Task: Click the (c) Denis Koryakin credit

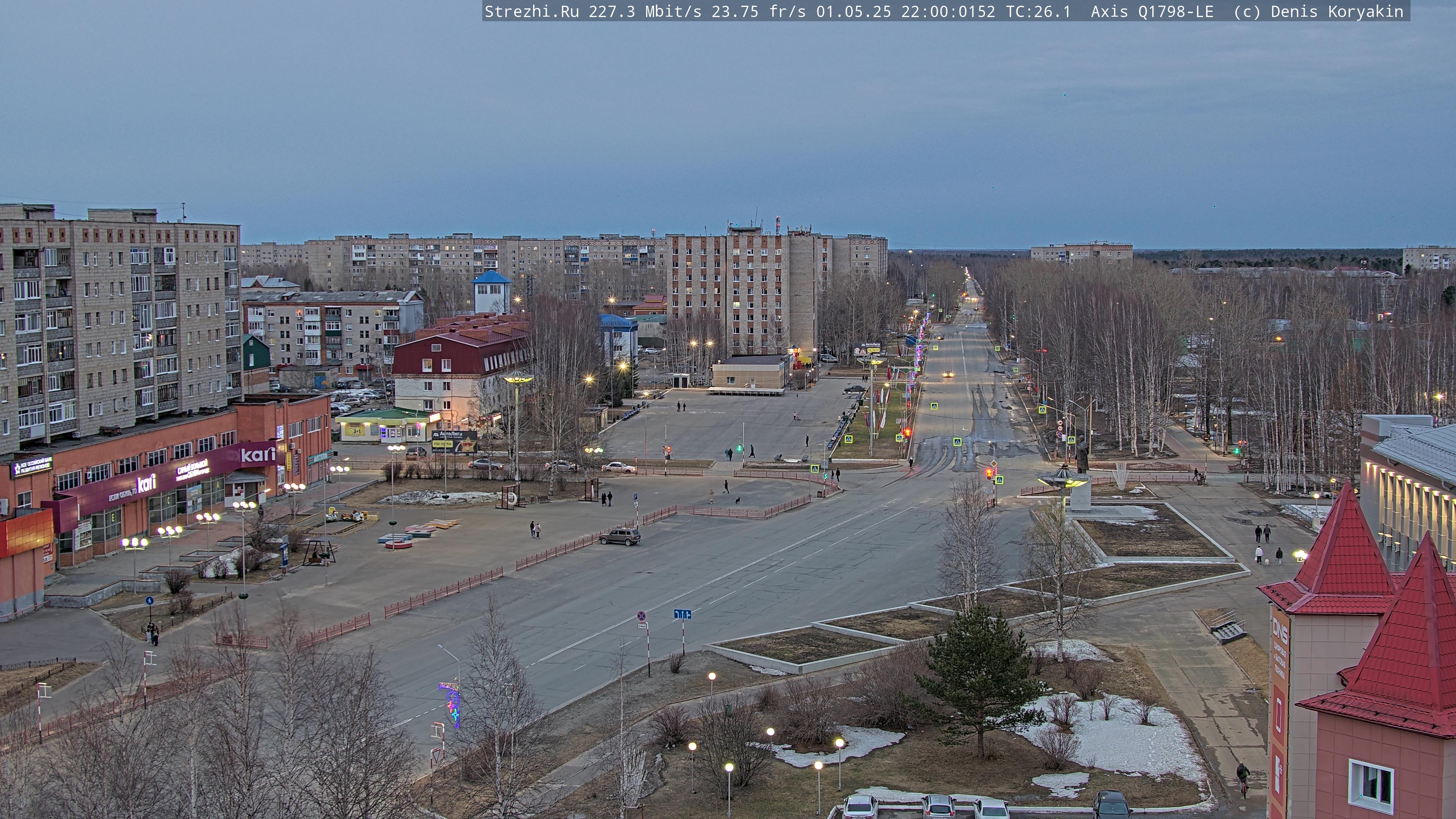Action: click(x=1318, y=12)
